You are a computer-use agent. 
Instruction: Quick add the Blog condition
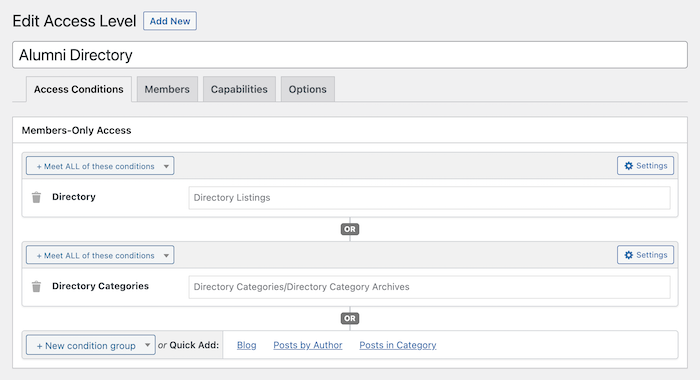[x=246, y=345]
